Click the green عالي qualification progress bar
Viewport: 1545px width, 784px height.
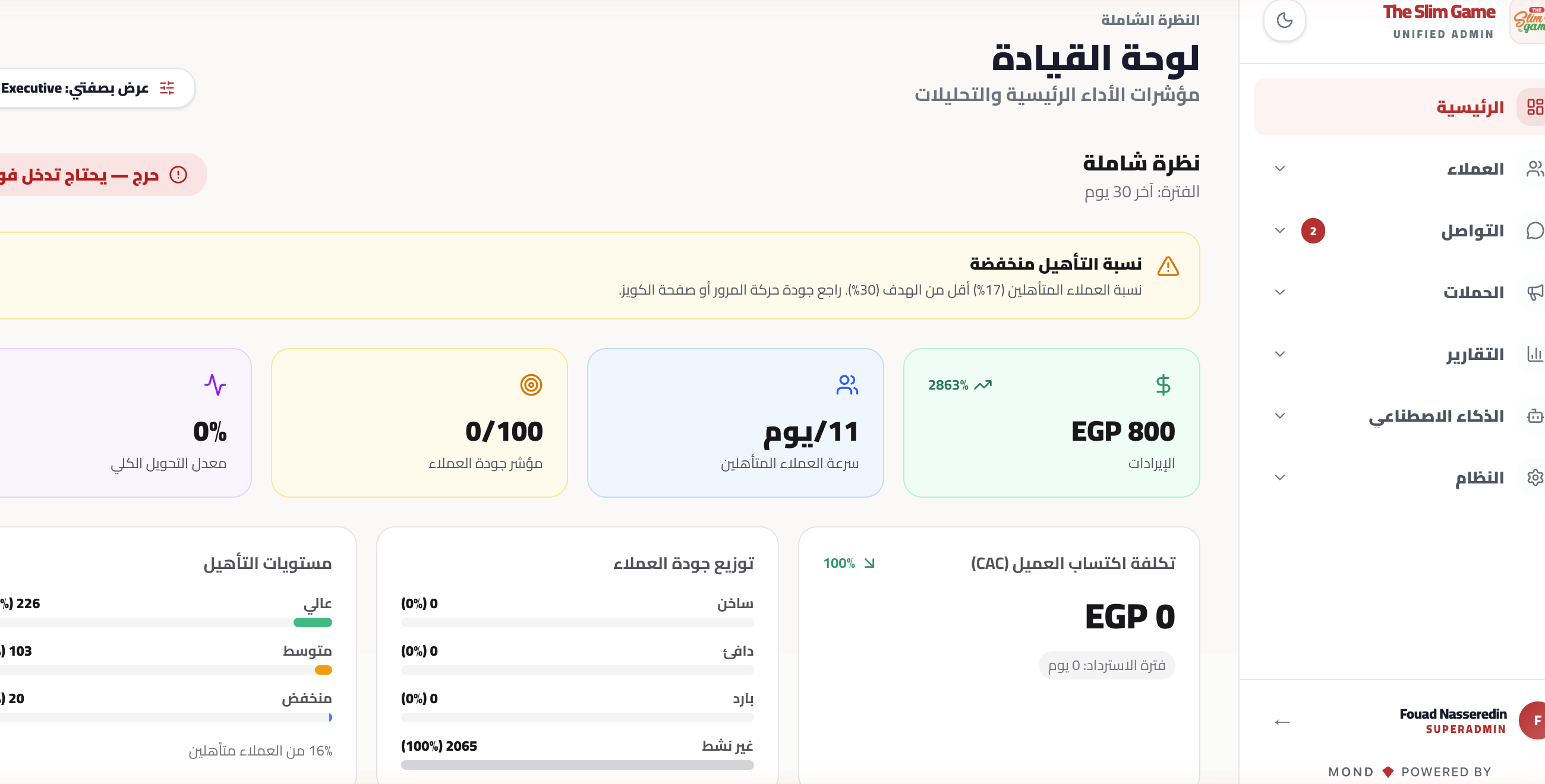click(x=313, y=623)
